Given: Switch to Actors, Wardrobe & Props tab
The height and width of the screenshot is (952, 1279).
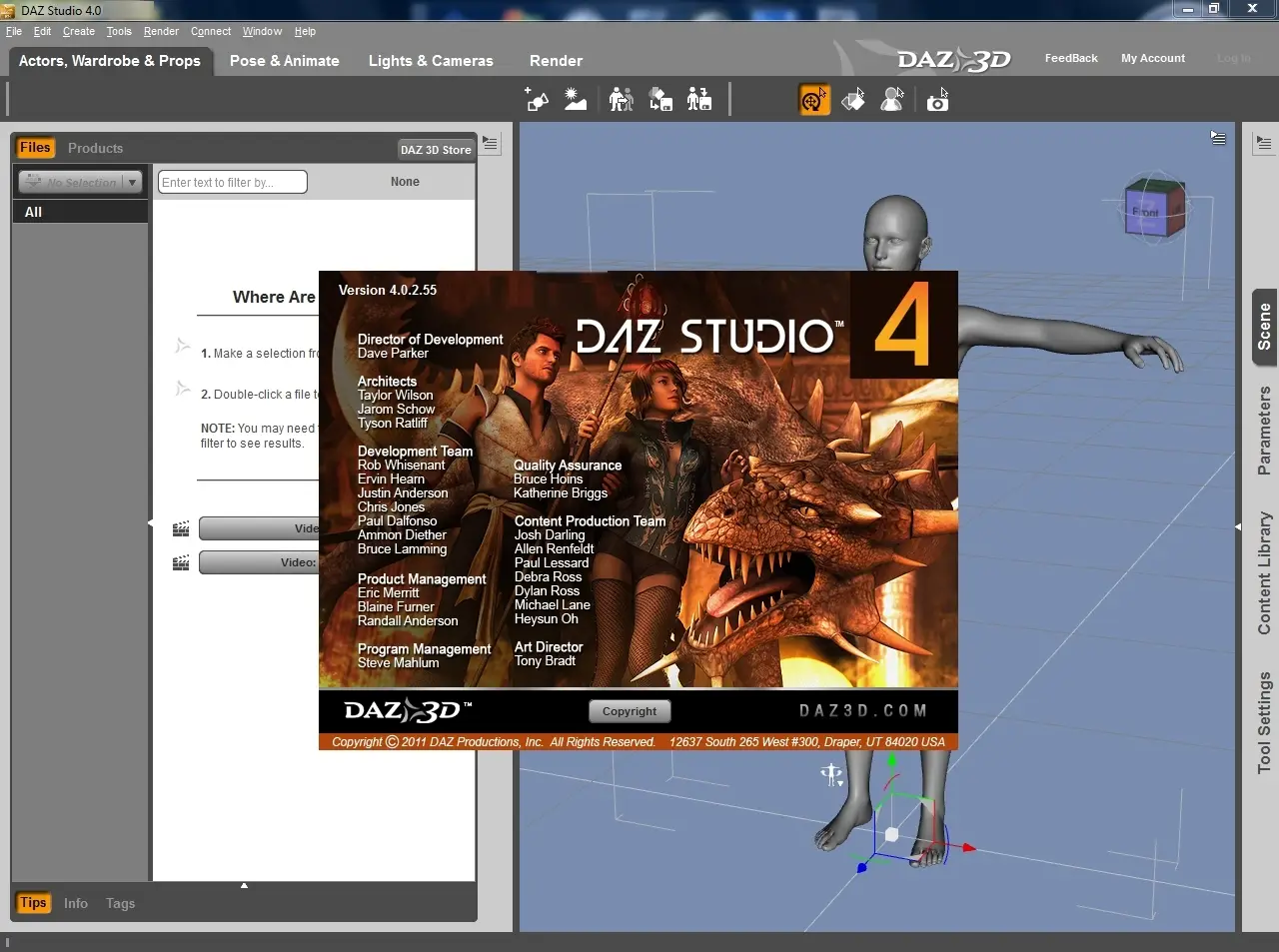Looking at the screenshot, I should 110,60.
